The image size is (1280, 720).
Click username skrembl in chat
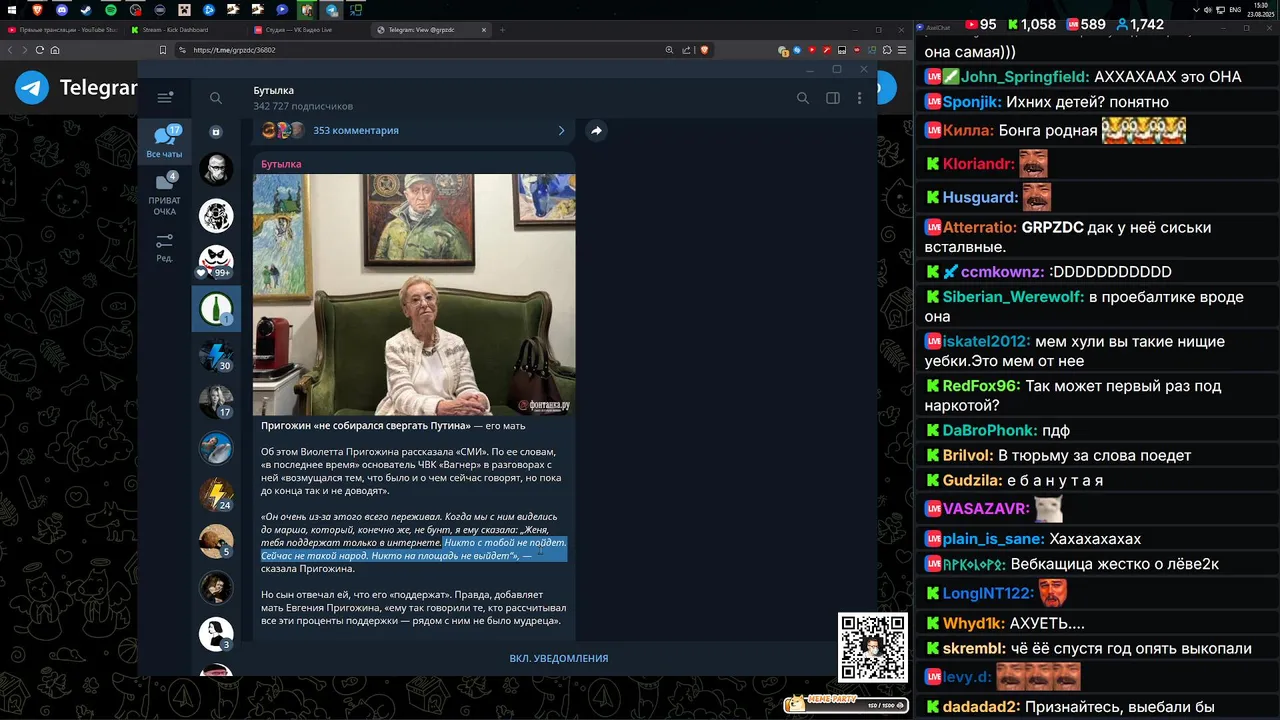pyautogui.click(x=975, y=648)
